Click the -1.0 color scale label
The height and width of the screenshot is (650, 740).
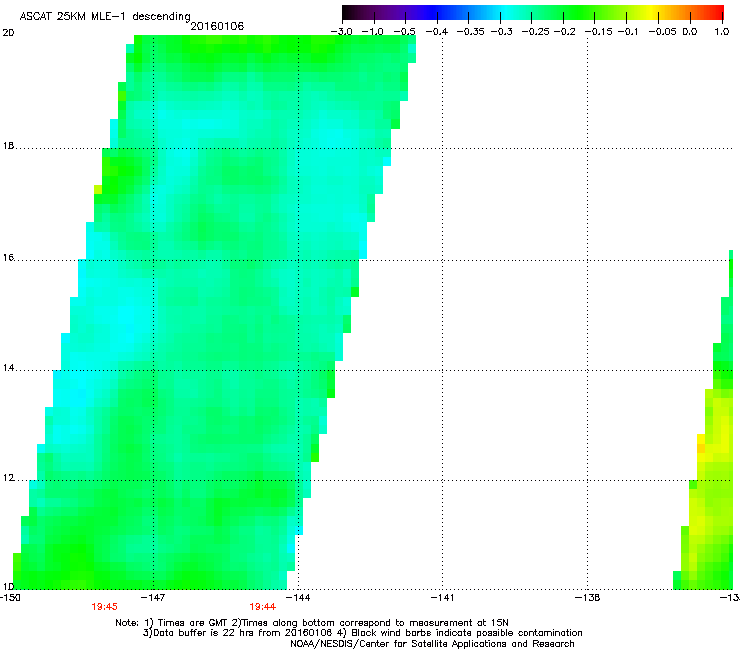(x=373, y=32)
